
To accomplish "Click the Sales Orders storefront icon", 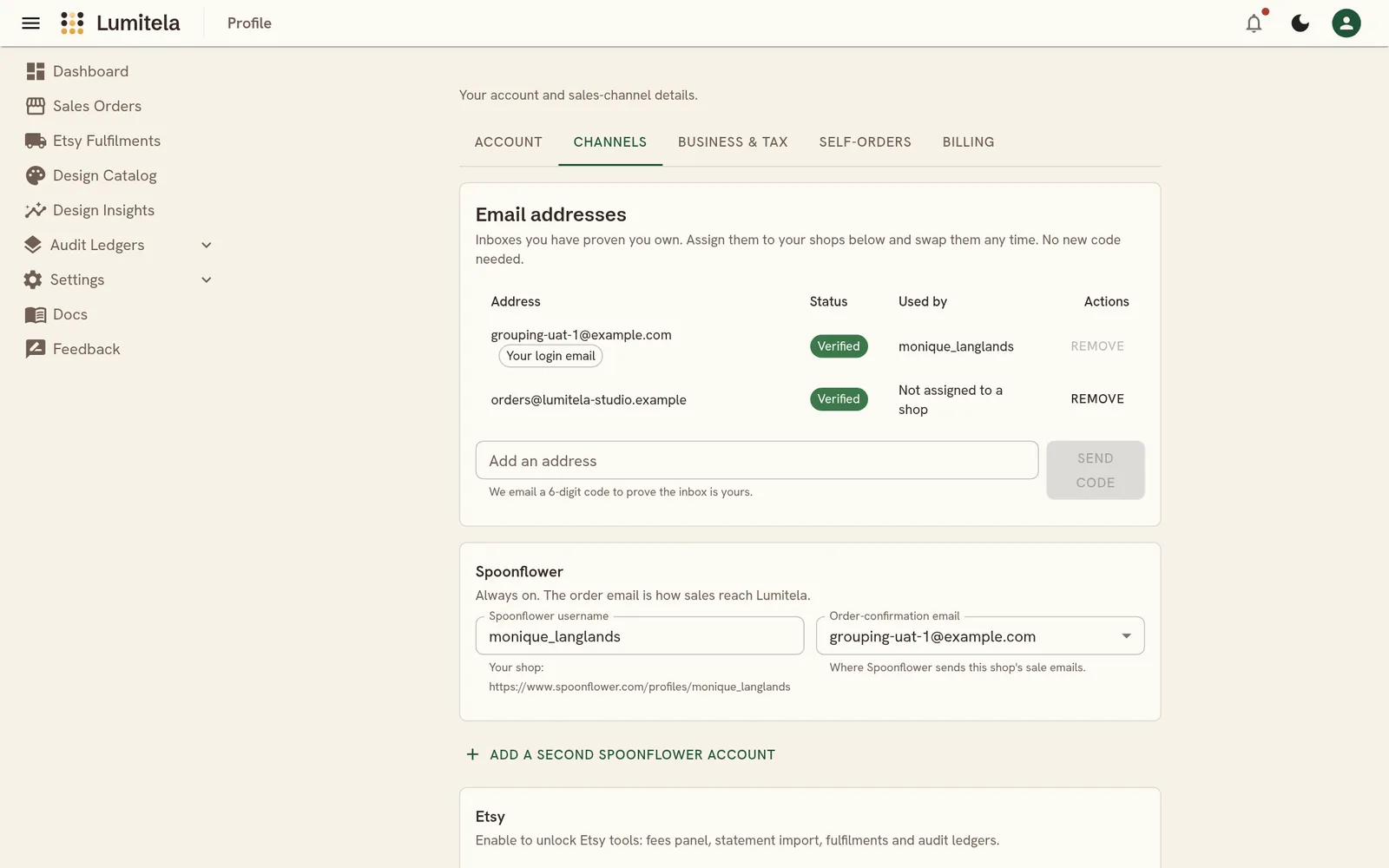I will 36,106.
